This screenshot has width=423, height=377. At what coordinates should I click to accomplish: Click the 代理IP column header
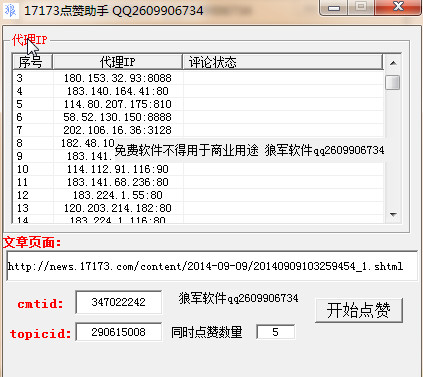tap(117, 62)
